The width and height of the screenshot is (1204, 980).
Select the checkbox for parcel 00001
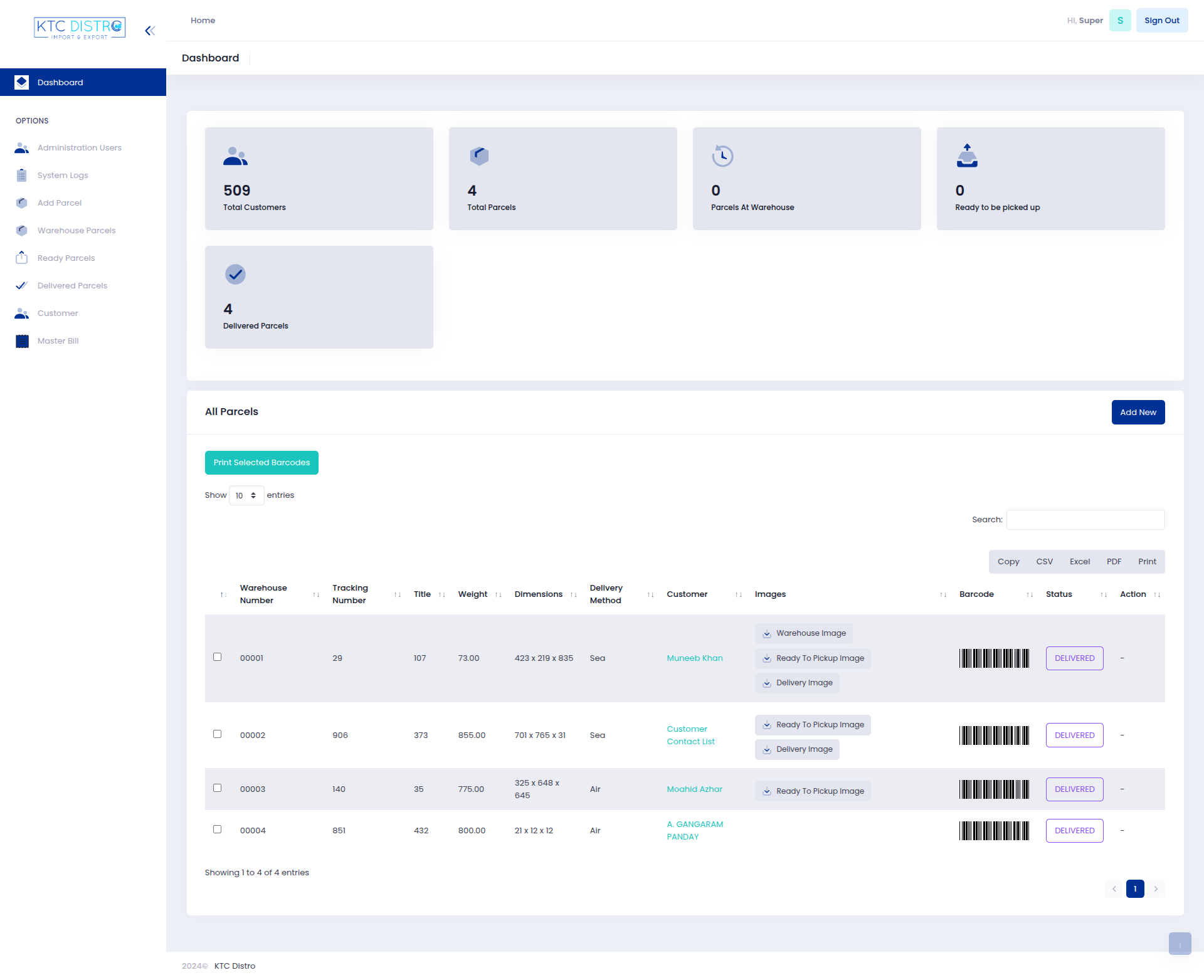tap(218, 656)
